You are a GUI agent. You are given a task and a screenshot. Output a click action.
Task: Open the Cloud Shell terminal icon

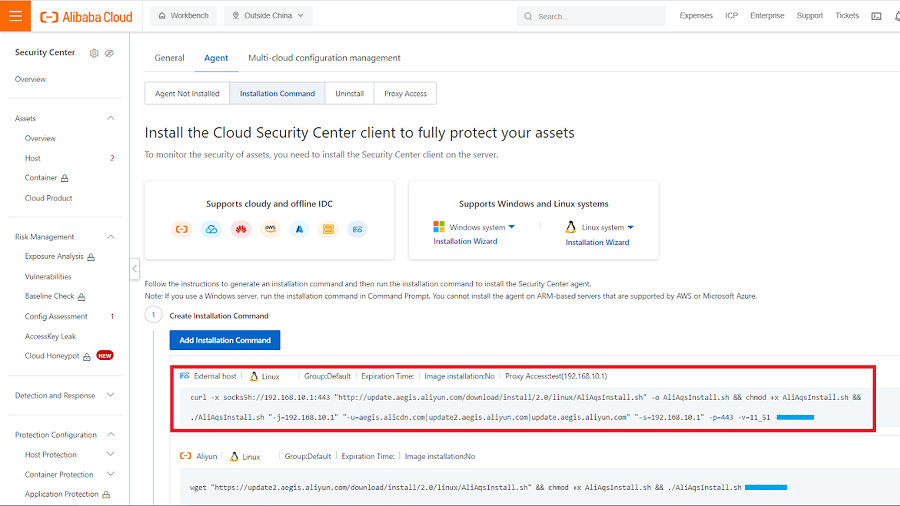pyautogui.click(x=876, y=16)
